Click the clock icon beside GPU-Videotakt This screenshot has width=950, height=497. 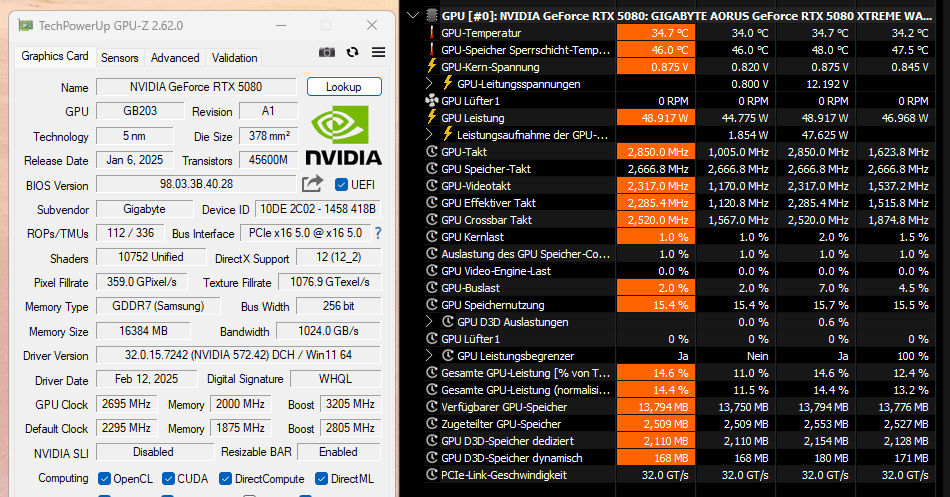pos(432,185)
